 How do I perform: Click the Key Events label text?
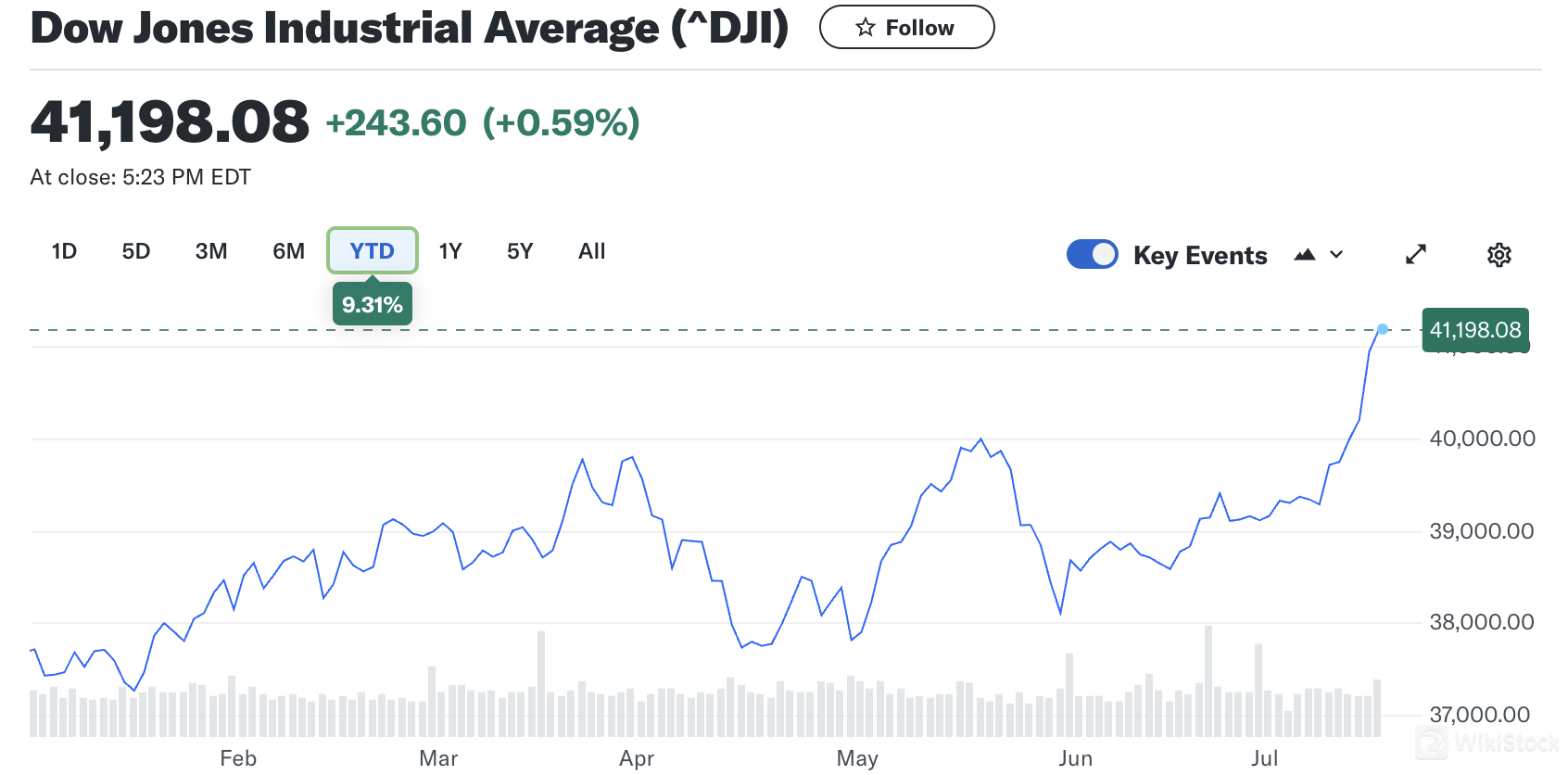tap(1199, 256)
